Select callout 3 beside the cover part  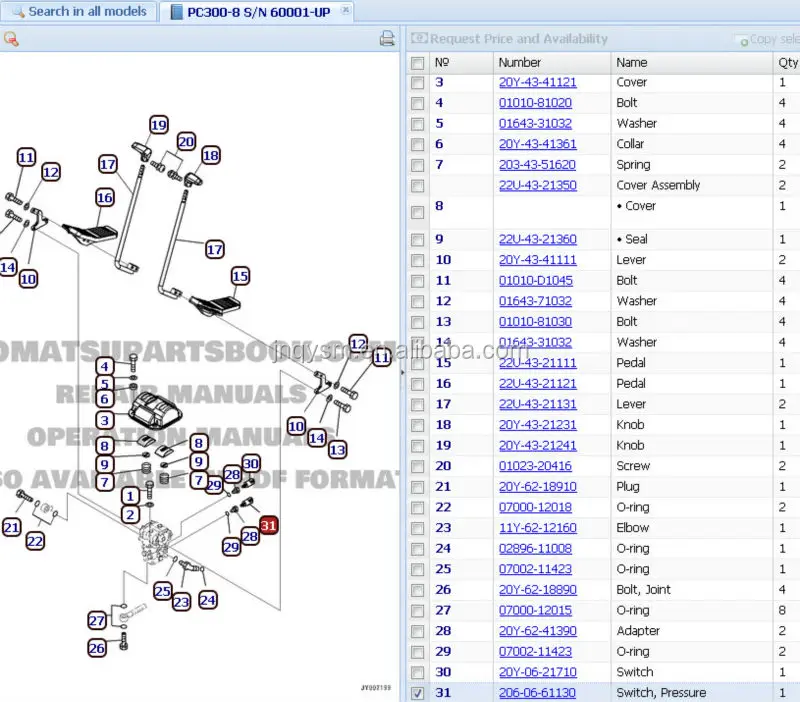pos(104,421)
